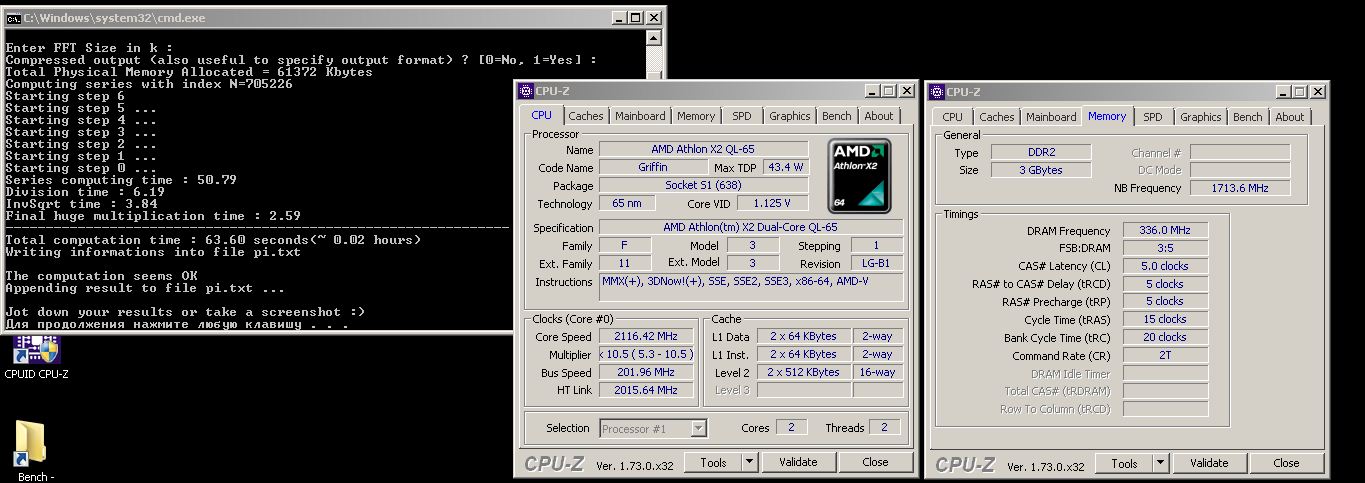Click the Specification field AMD Athlon(tm) X2 Dual-Core QL-65
Viewport: 1365px width, 483px height.
pos(751,227)
